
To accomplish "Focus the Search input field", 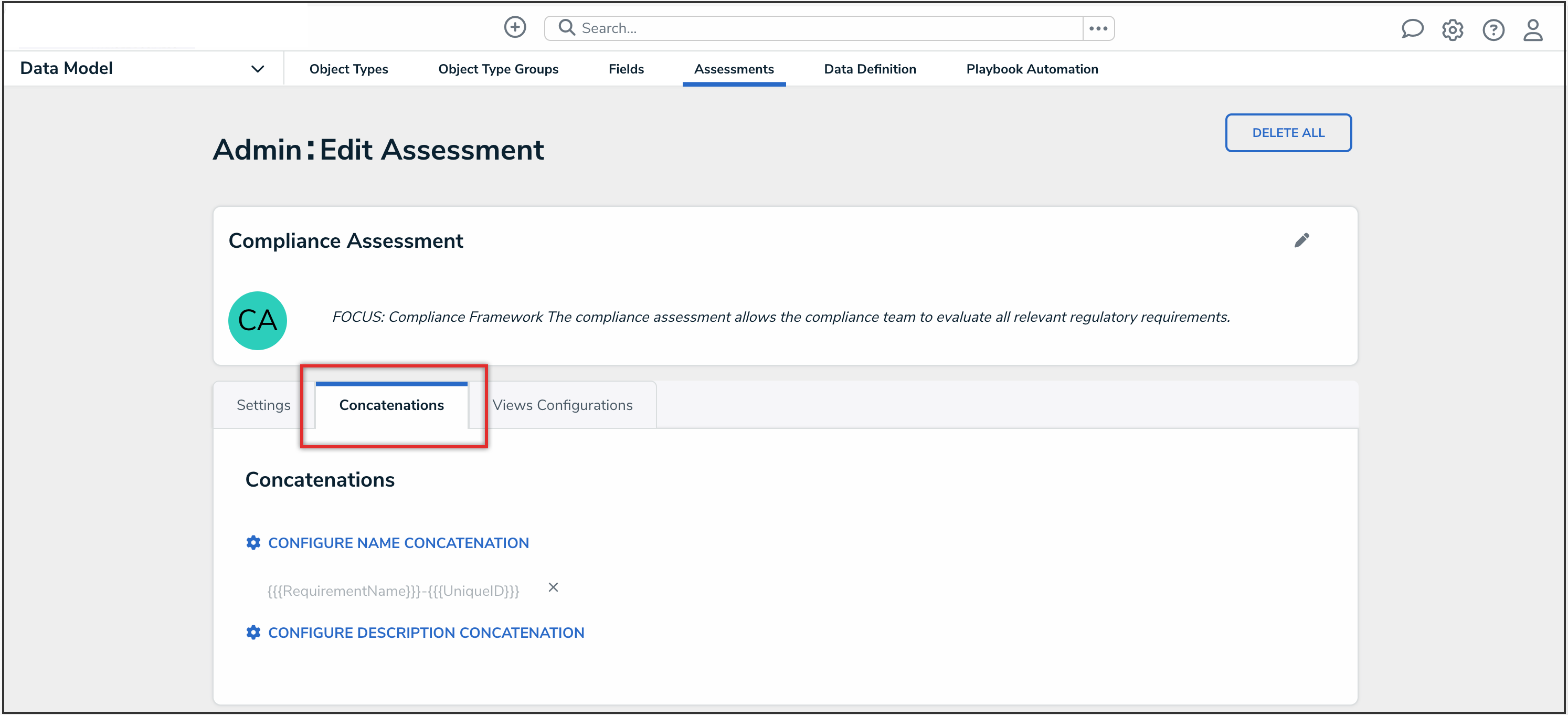I will pyautogui.click(x=828, y=29).
